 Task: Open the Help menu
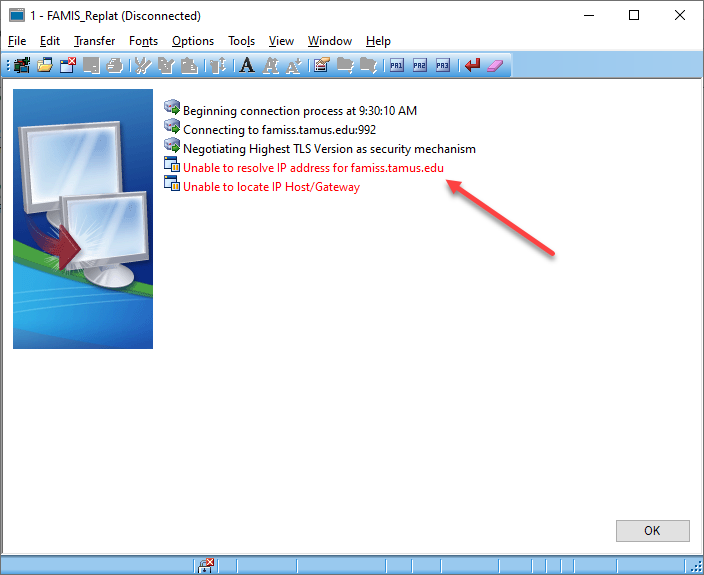[x=378, y=41]
